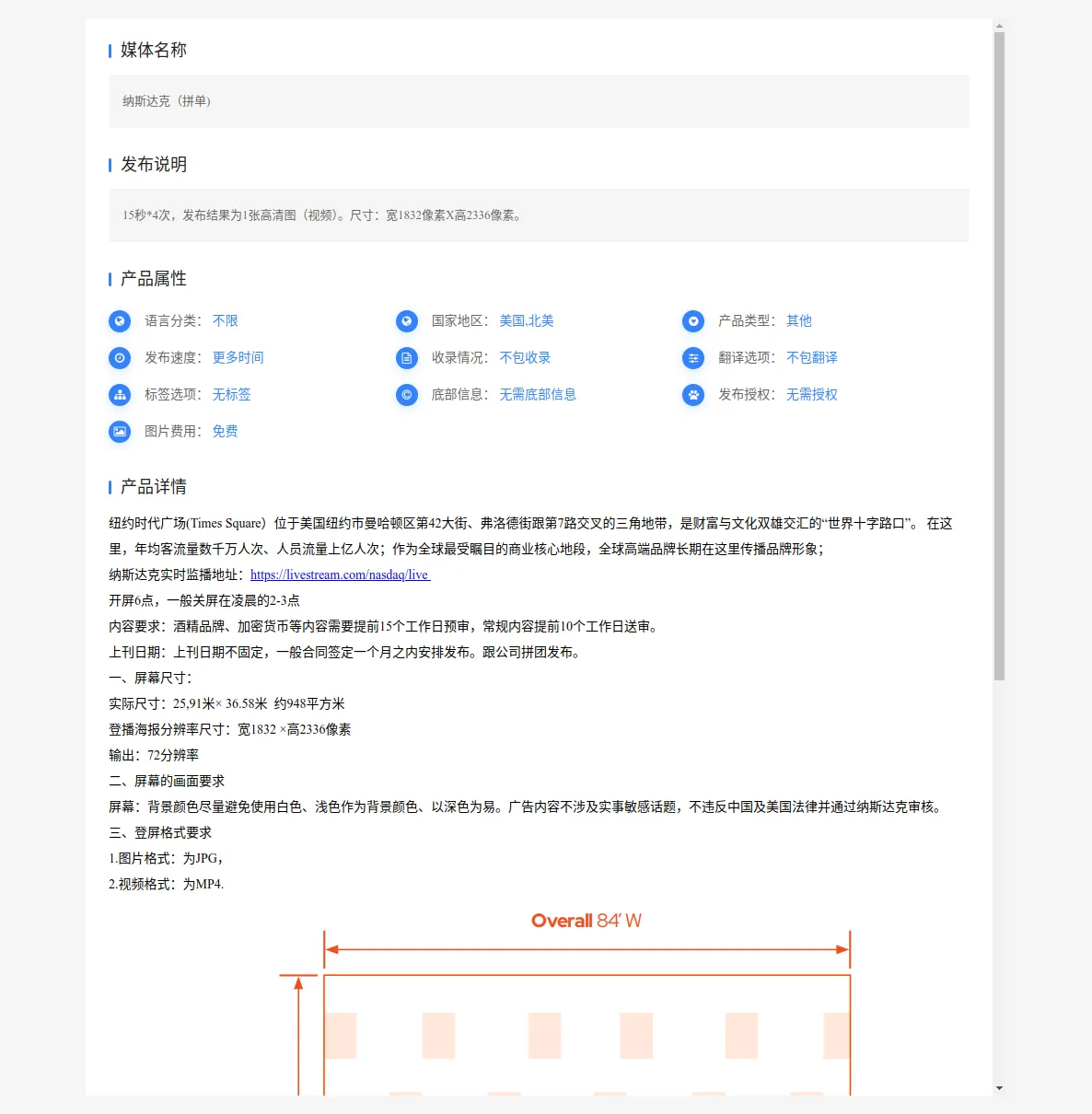Select the tag value 无标签
1092x1114 pixels.
[232, 394]
